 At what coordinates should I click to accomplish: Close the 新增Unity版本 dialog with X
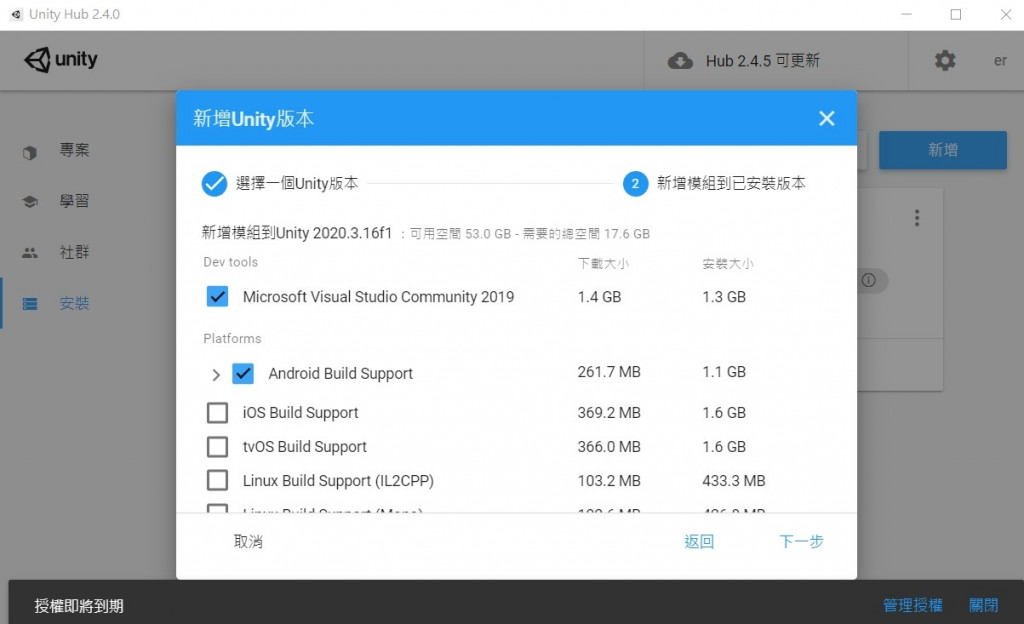827,118
